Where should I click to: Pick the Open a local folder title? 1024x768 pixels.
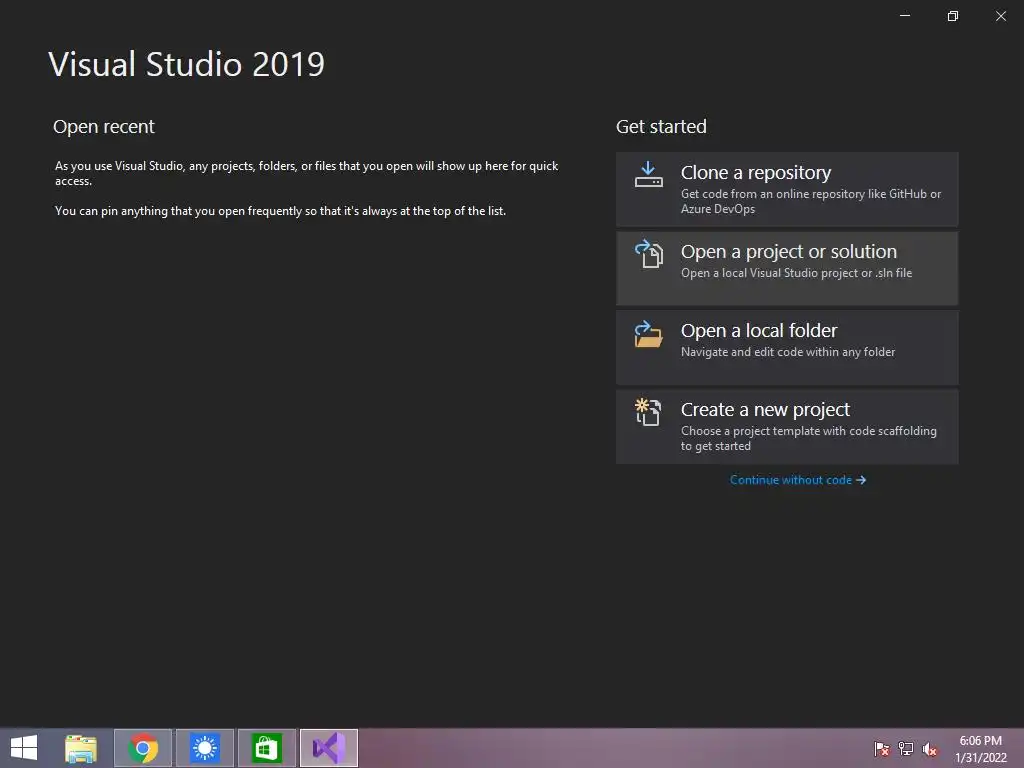point(759,330)
